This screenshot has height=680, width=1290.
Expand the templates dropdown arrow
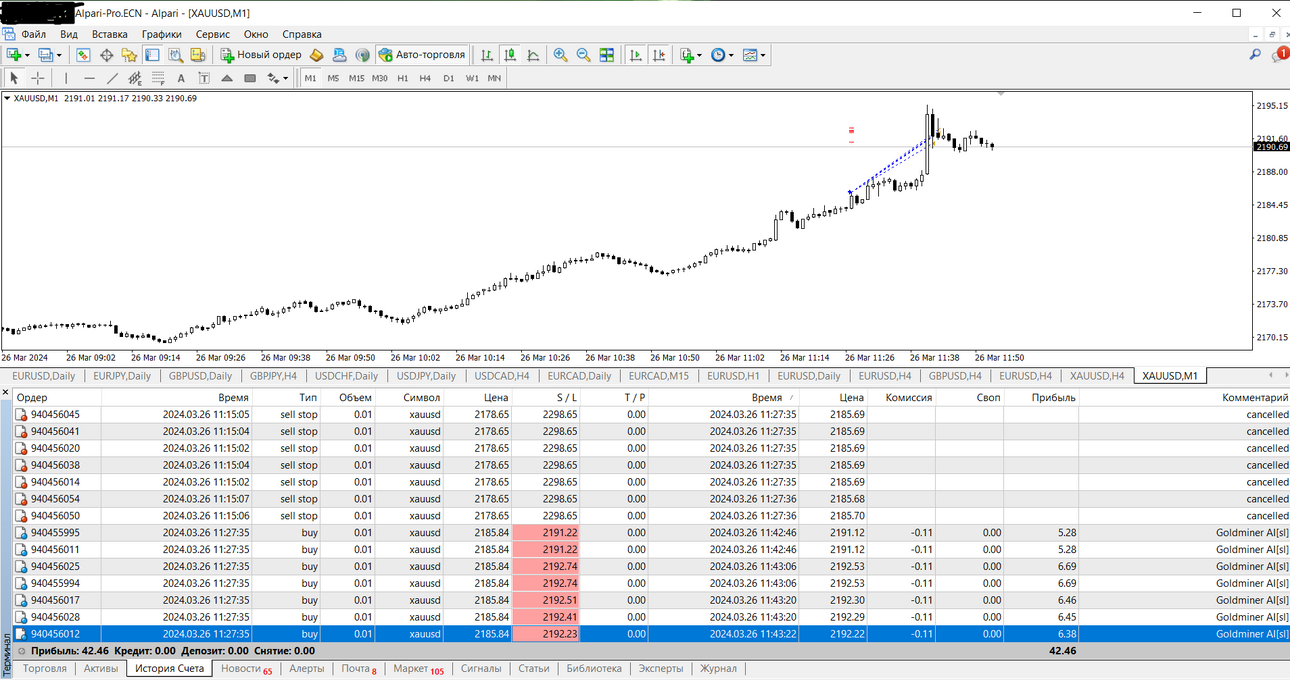pos(764,56)
